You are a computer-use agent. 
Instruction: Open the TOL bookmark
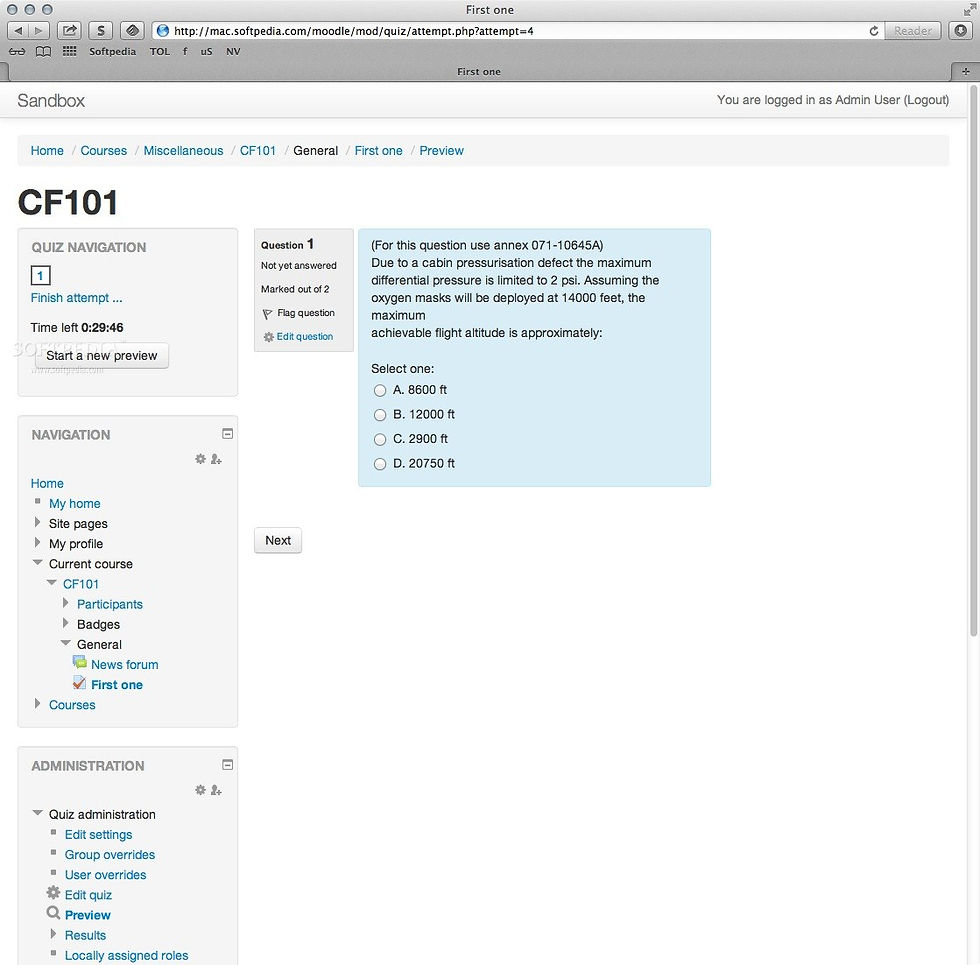click(160, 51)
